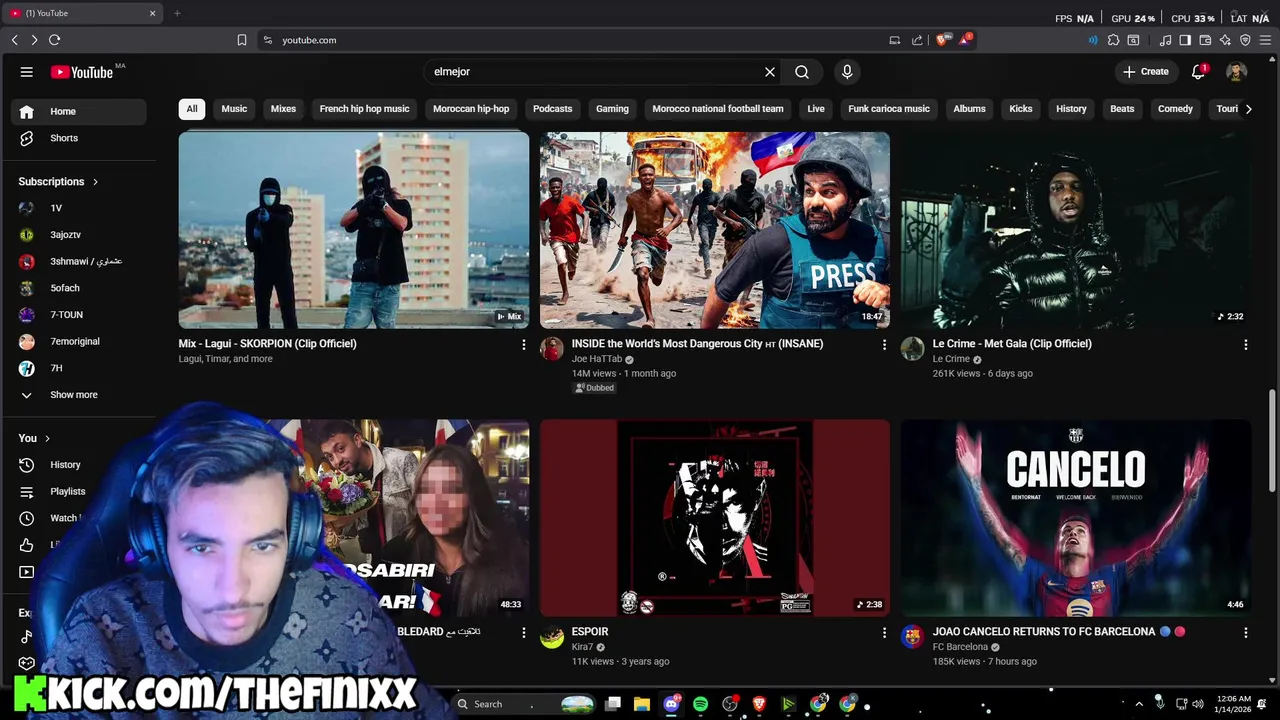Show hidden tray icons chevron

click(x=1138, y=704)
